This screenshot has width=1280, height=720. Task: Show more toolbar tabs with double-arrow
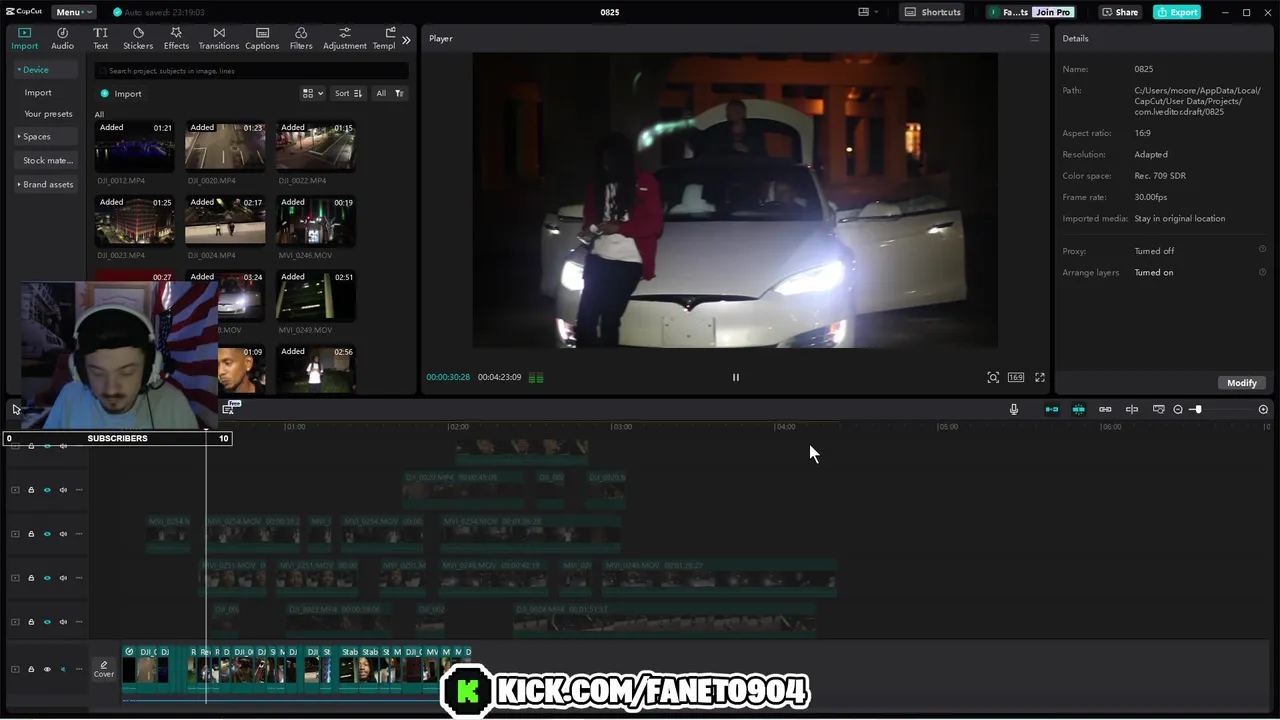click(406, 40)
